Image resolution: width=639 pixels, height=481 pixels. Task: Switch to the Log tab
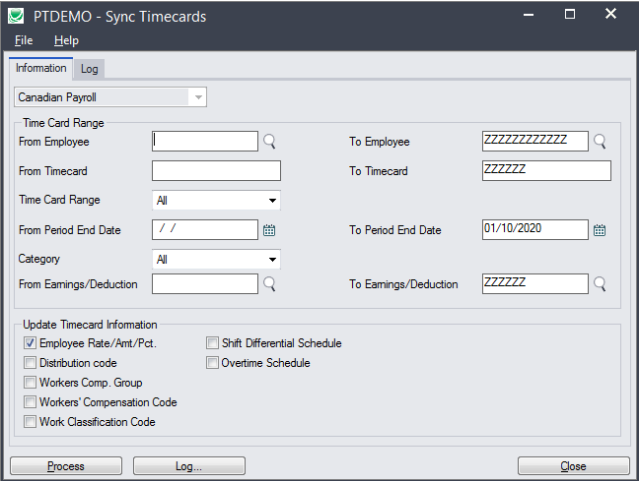click(x=89, y=69)
